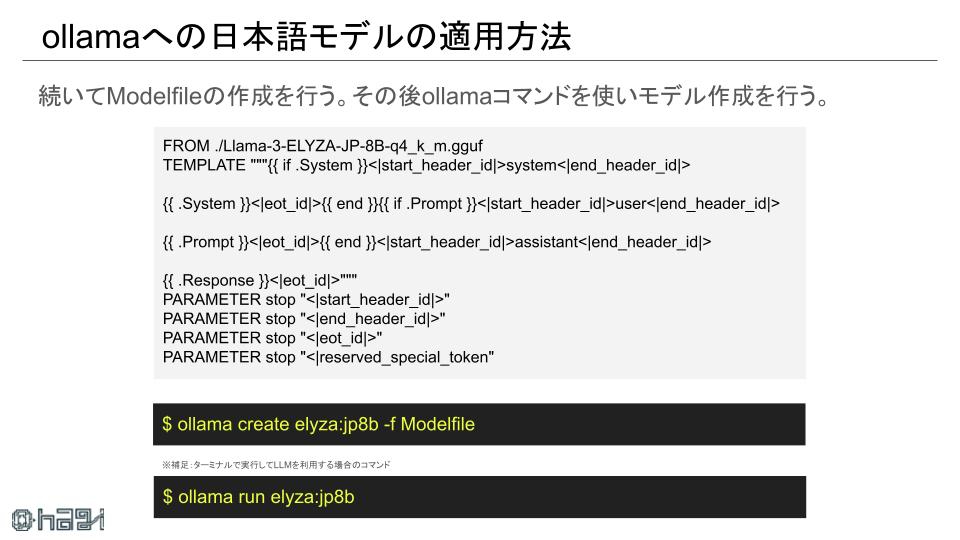Click the line starting '{{ .System }}<|eot_id|>'
This screenshot has width=960, height=540.
coord(471,204)
